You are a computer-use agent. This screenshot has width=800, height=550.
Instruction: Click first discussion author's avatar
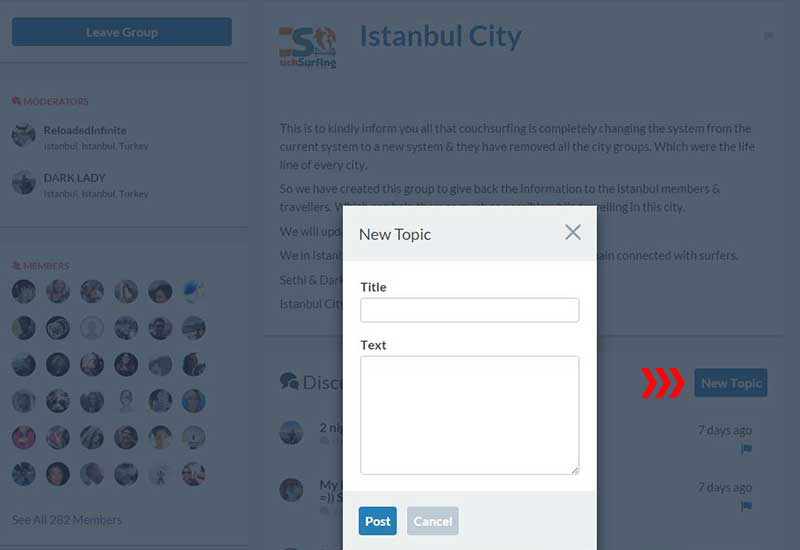[291, 433]
